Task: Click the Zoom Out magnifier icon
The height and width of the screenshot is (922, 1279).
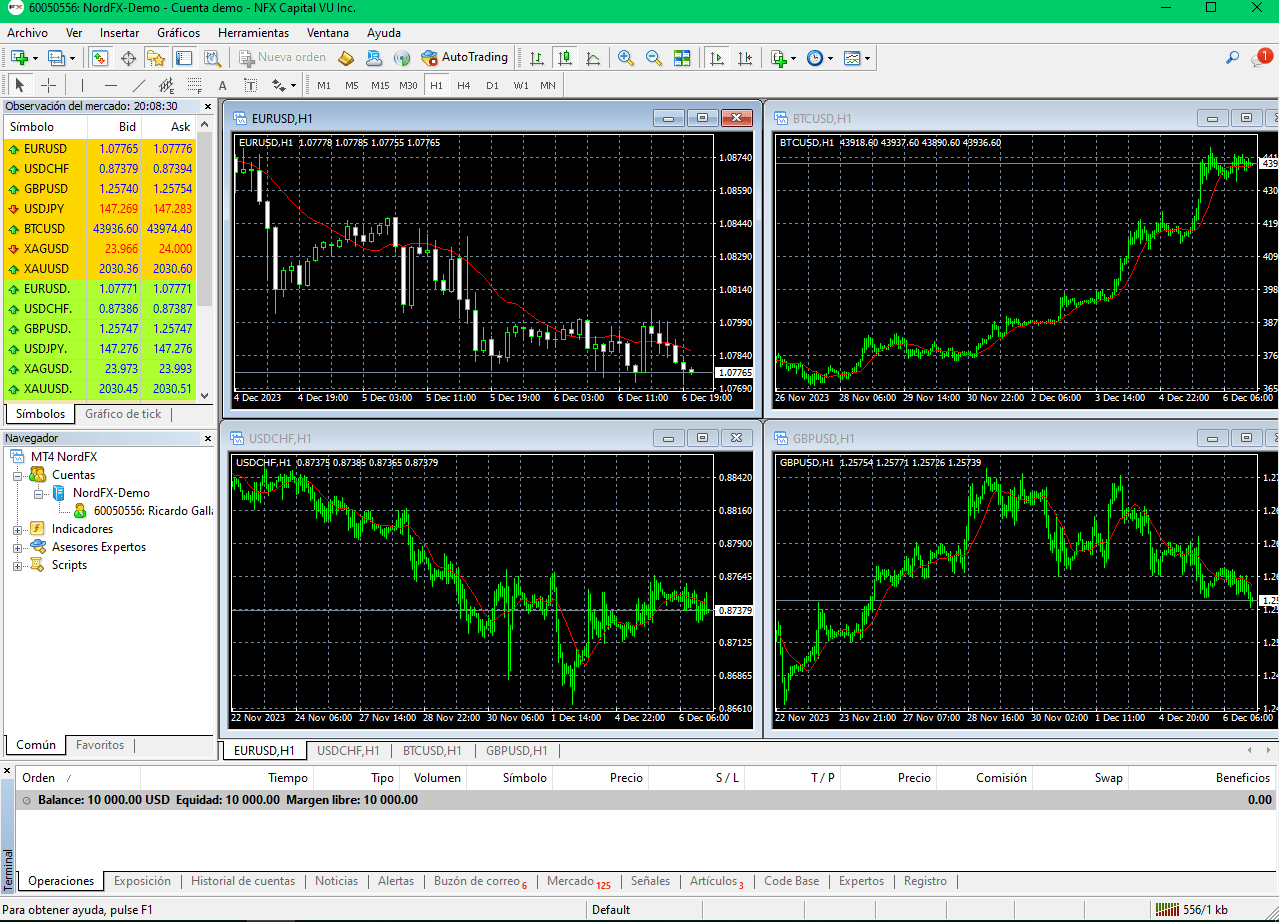Action: (x=654, y=58)
